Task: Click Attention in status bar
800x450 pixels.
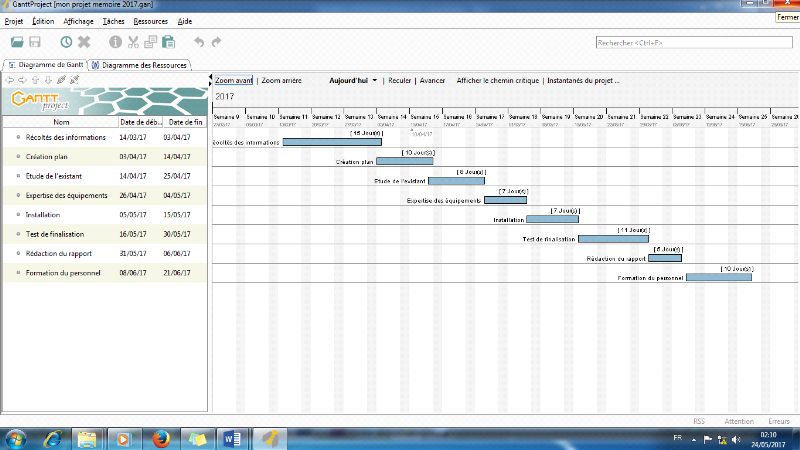Action: point(739,421)
